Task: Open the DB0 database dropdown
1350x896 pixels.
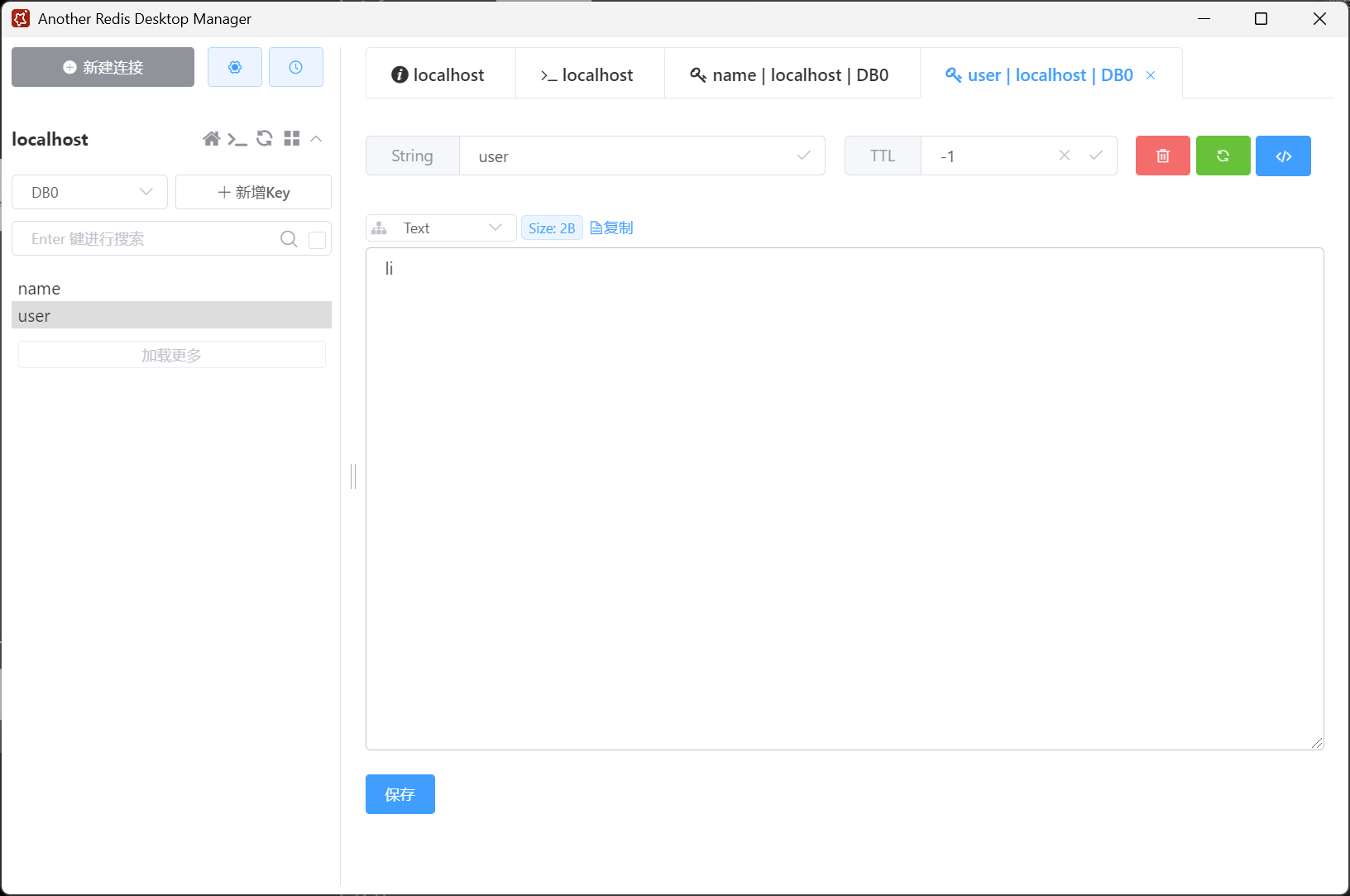Action: (90, 193)
